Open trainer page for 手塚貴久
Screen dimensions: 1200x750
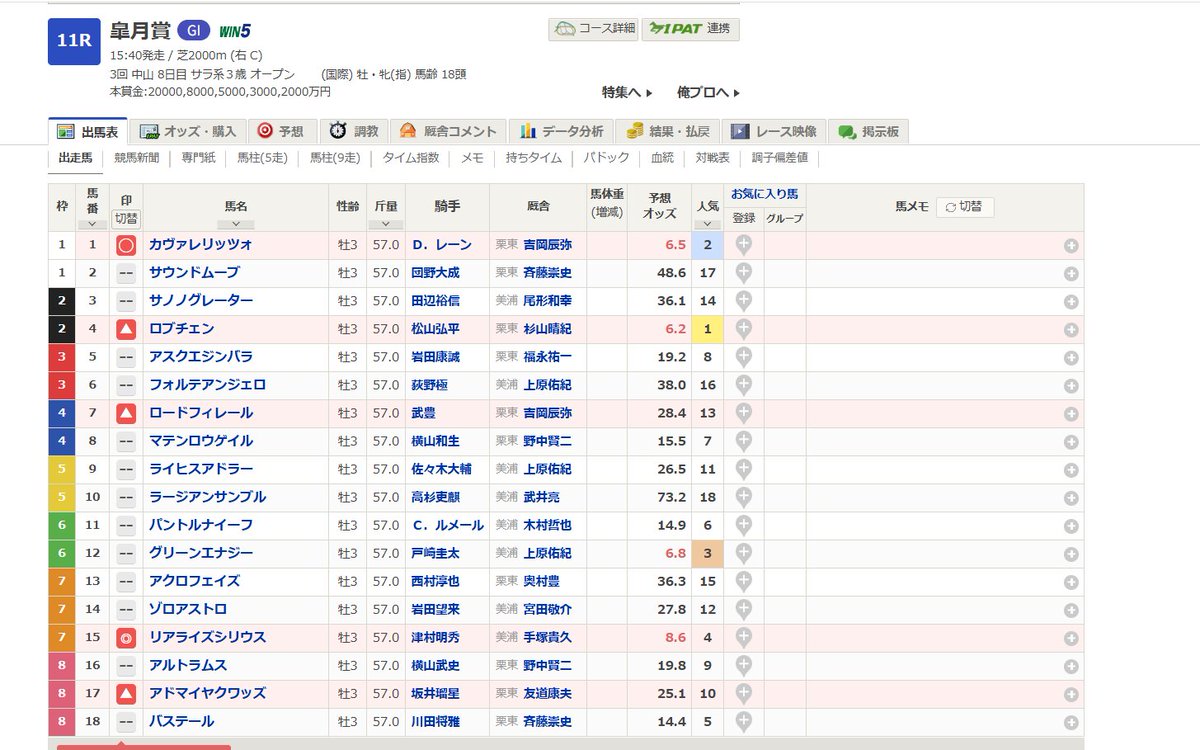[547, 637]
